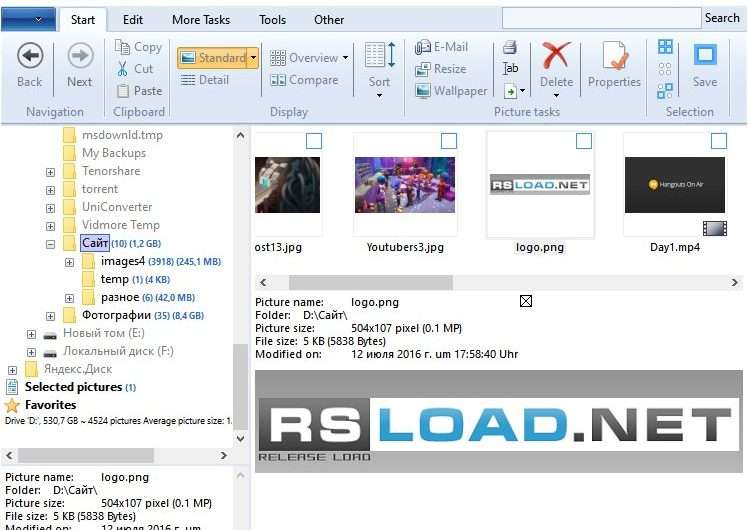Go forward with the Next arrow

pos(80,65)
